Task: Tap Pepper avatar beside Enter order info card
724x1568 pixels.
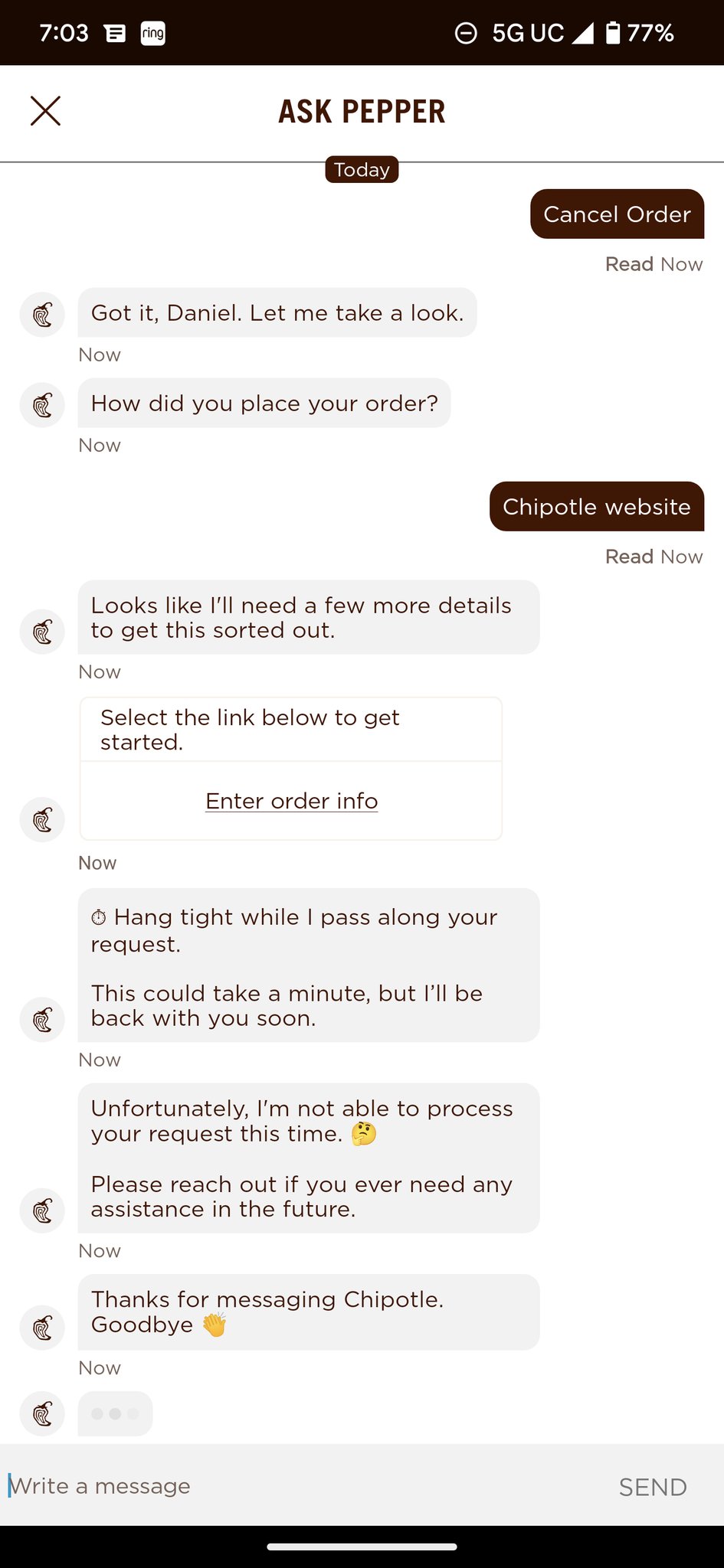Action: (42, 820)
